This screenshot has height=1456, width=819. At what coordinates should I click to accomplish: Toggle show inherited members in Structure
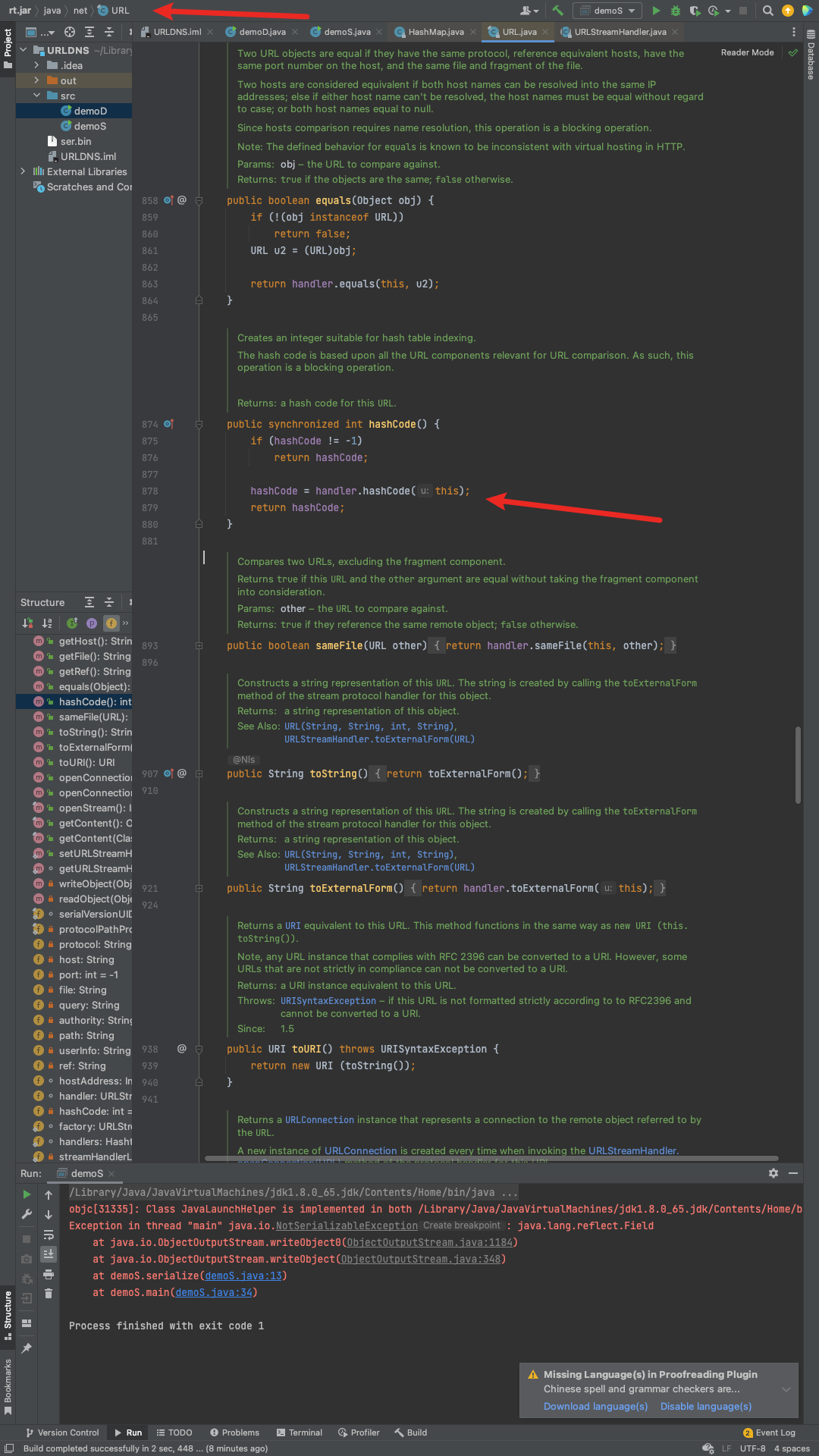(x=72, y=623)
